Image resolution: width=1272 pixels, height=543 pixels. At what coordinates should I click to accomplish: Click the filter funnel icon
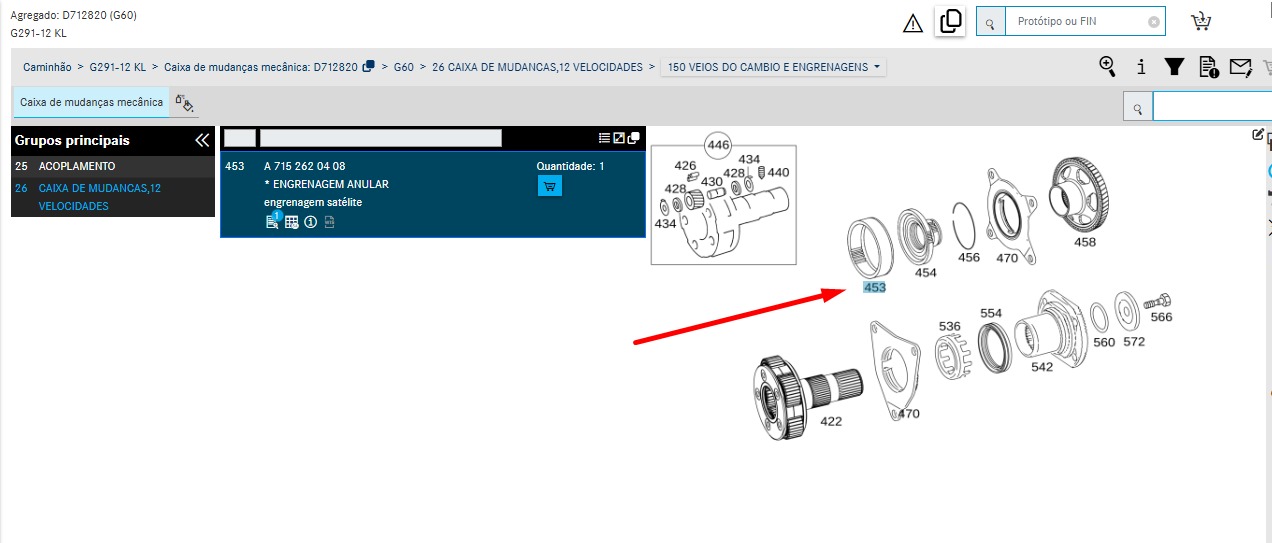coord(1175,67)
